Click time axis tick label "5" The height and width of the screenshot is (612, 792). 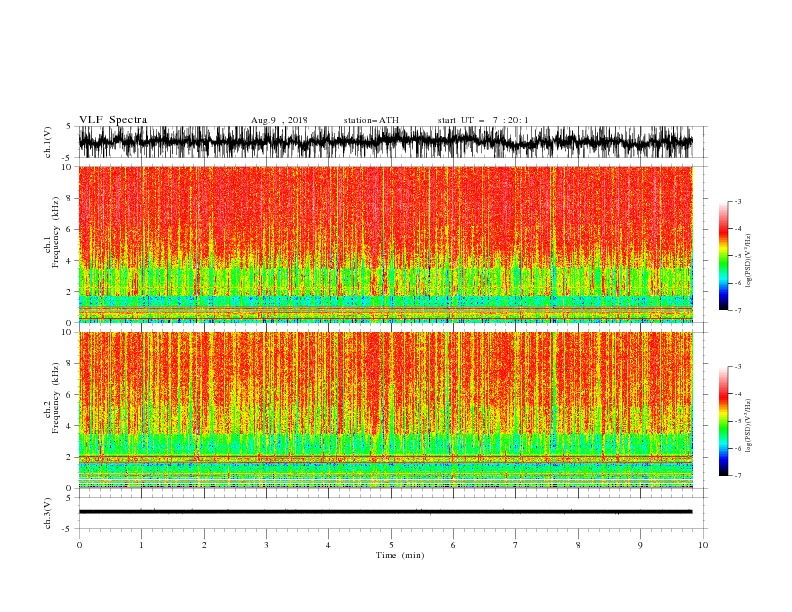tap(391, 545)
